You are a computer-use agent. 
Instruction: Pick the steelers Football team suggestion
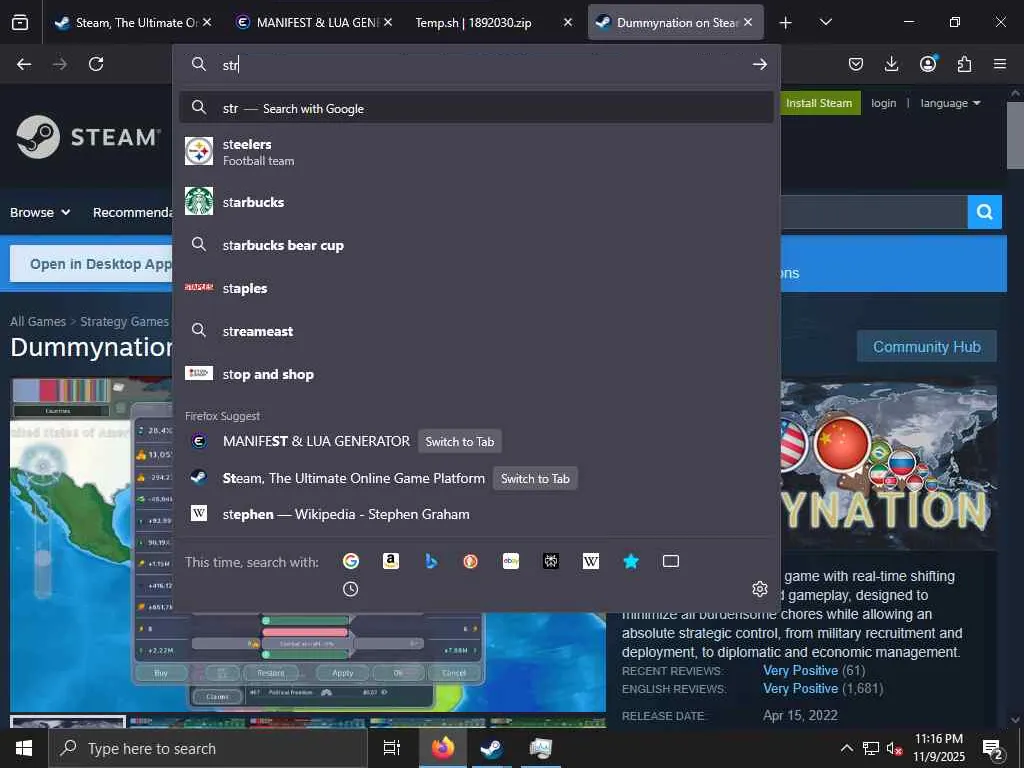pos(476,152)
